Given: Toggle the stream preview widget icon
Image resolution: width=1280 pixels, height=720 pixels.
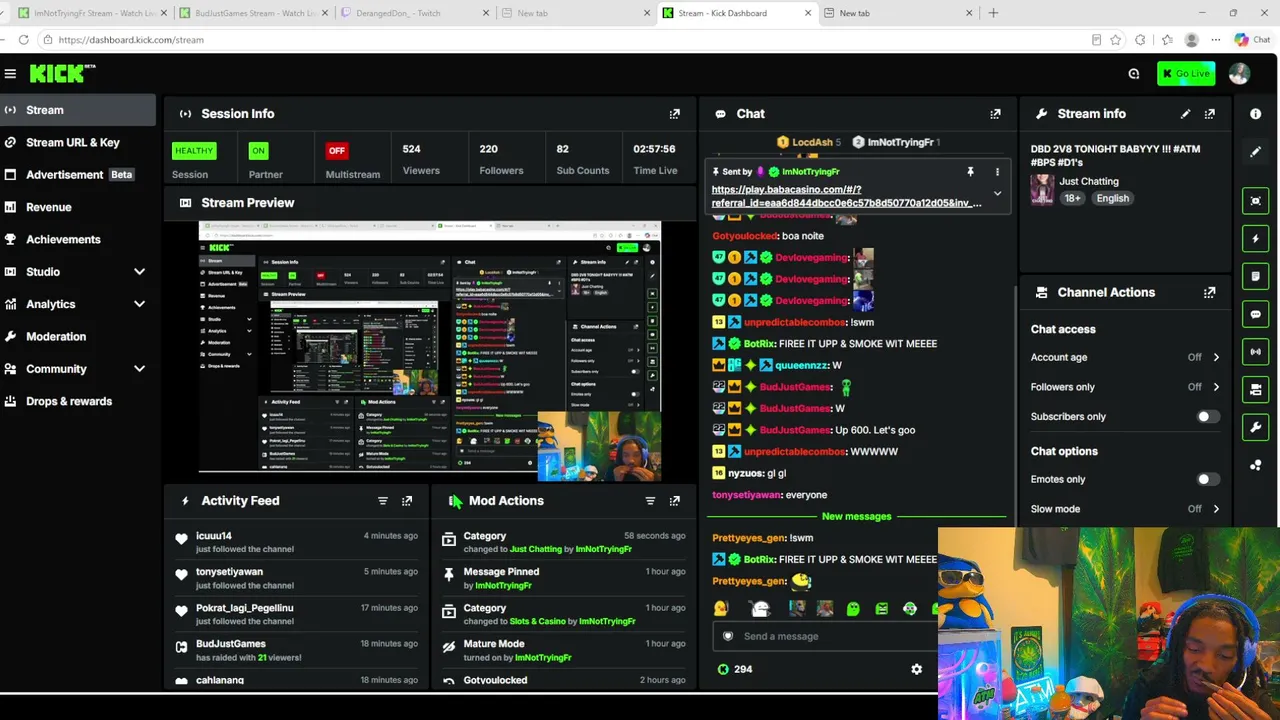Looking at the screenshot, I should tap(1256, 201).
